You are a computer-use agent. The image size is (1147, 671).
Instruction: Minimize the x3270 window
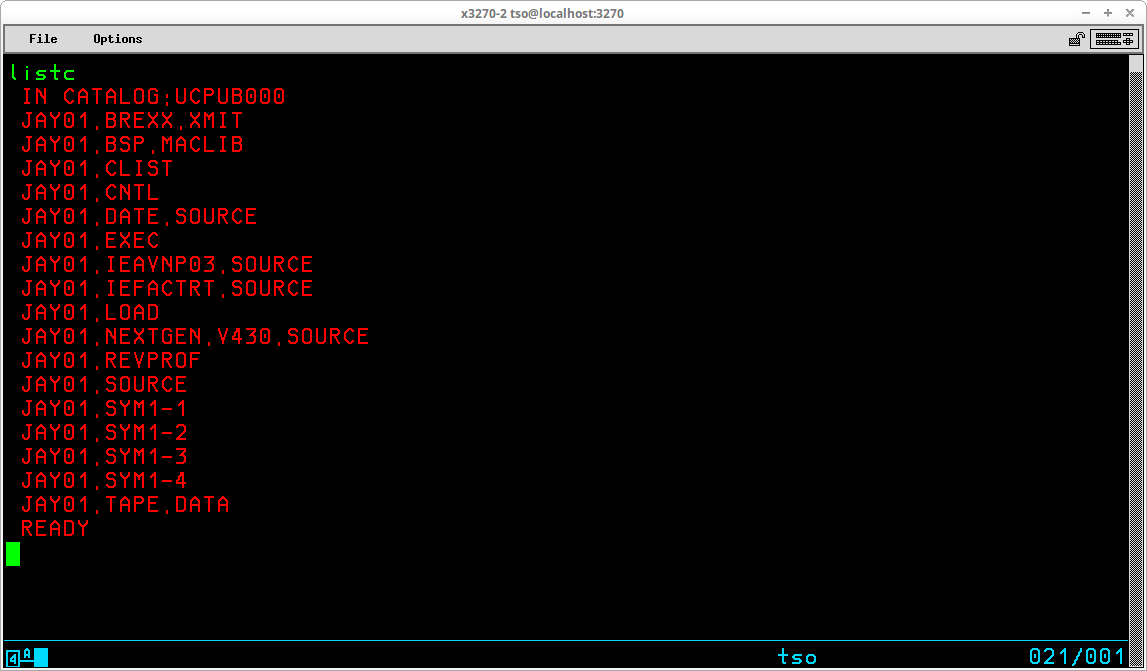(1086, 13)
